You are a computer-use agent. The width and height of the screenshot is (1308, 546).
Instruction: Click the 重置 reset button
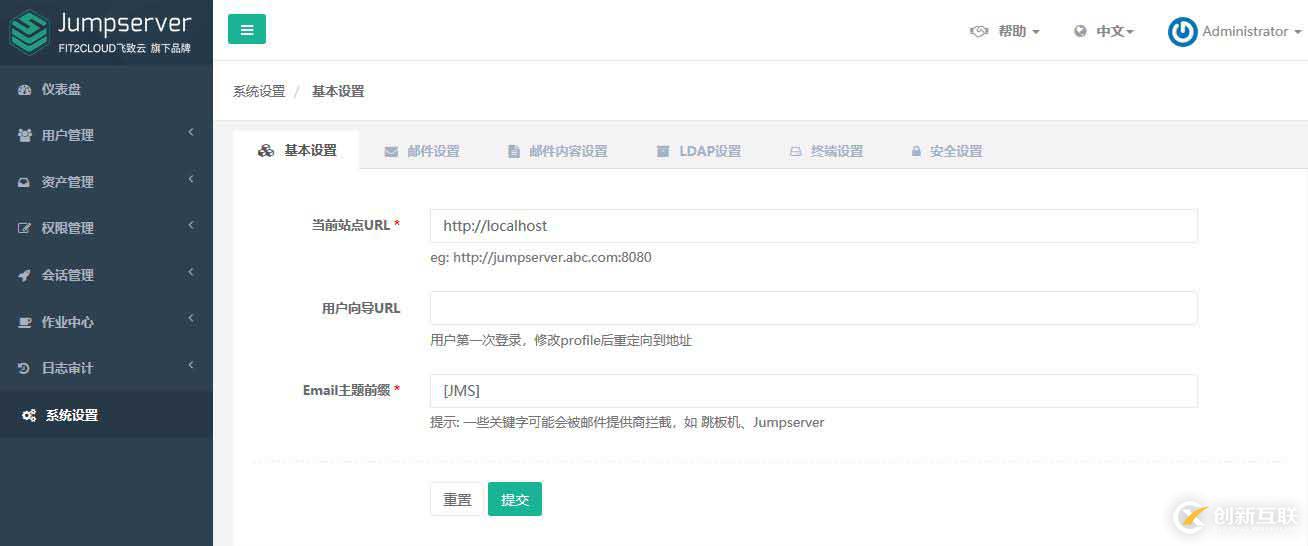pos(457,499)
